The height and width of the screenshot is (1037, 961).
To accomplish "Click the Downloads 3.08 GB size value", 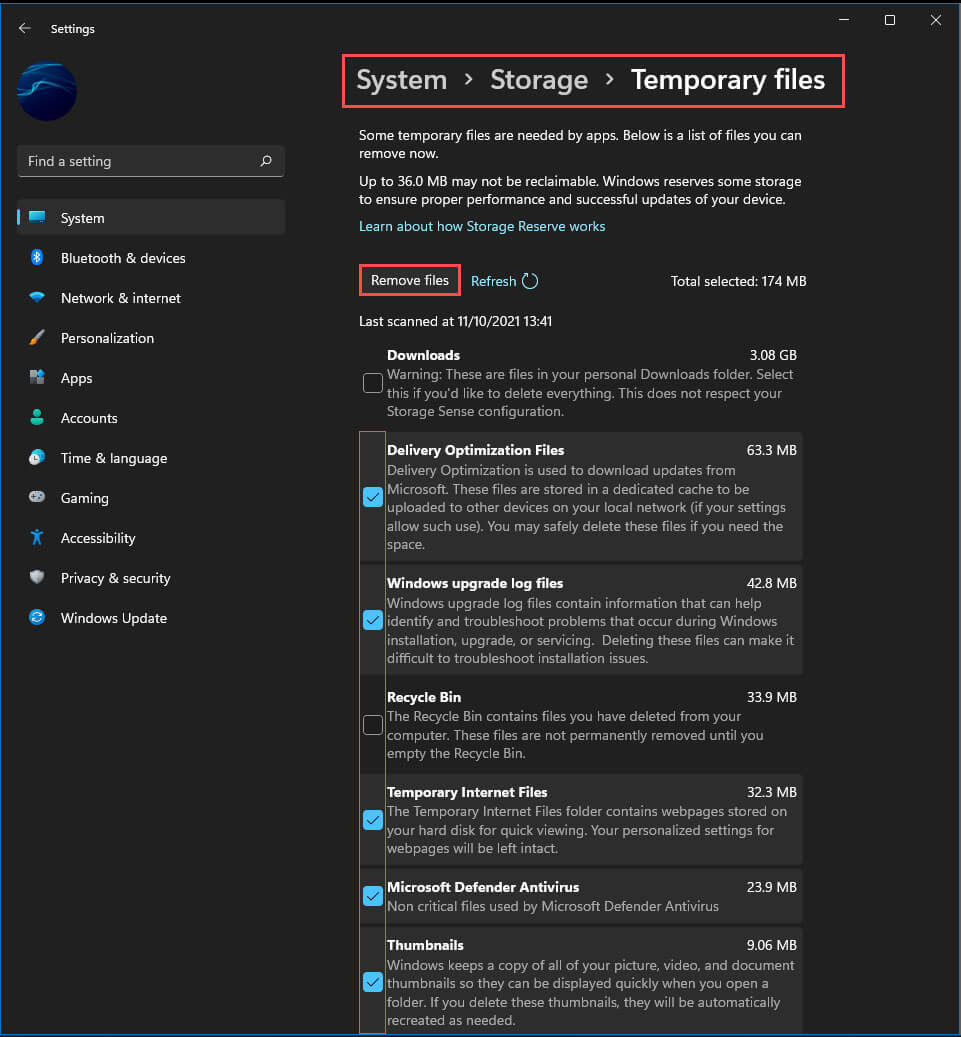I will pos(773,355).
